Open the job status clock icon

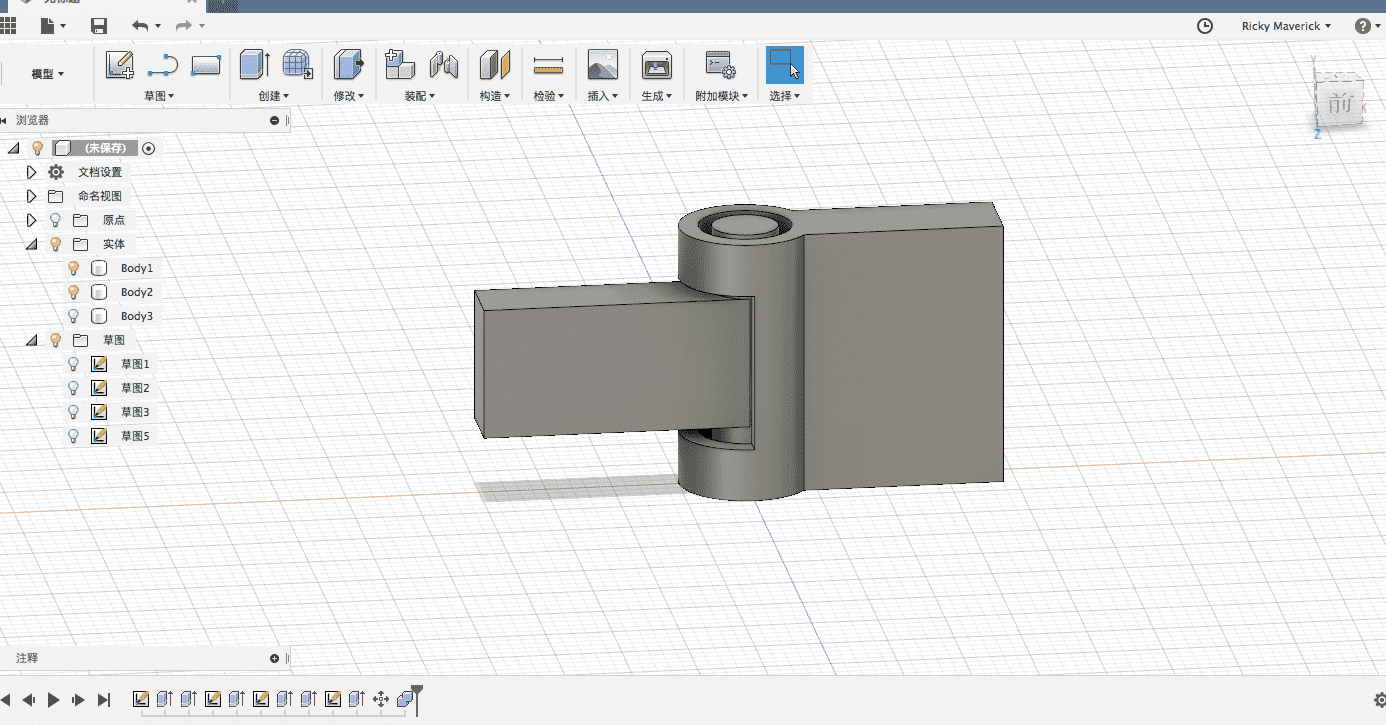tap(1205, 26)
